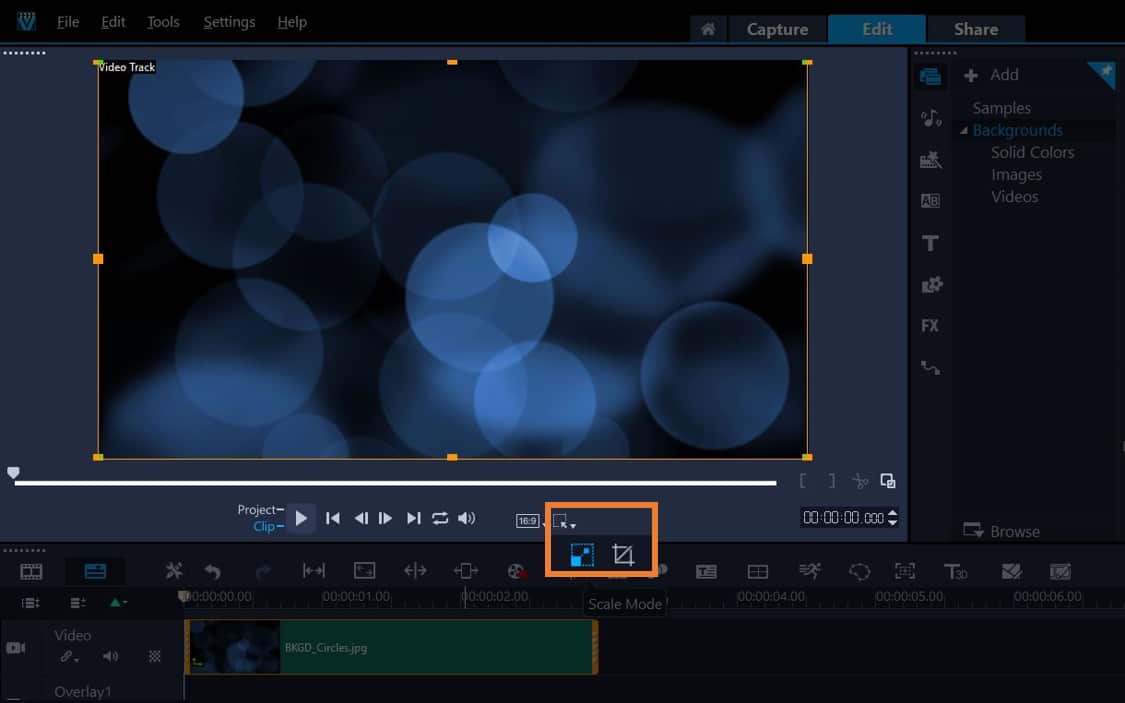Click the Redo arrow
Viewport: 1125px width, 703px height.
point(263,571)
